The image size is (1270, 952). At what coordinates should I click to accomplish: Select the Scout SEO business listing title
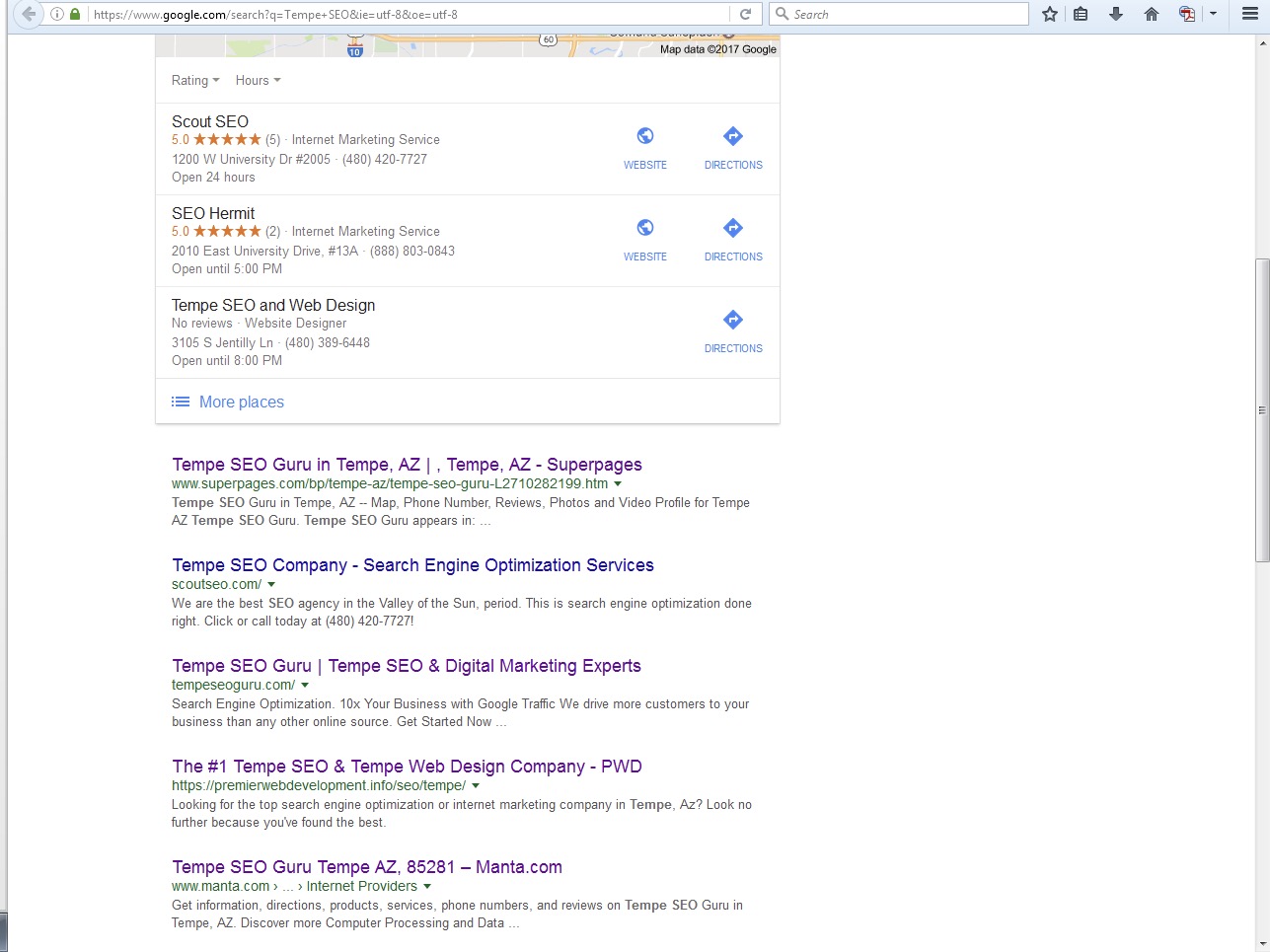[x=210, y=121]
